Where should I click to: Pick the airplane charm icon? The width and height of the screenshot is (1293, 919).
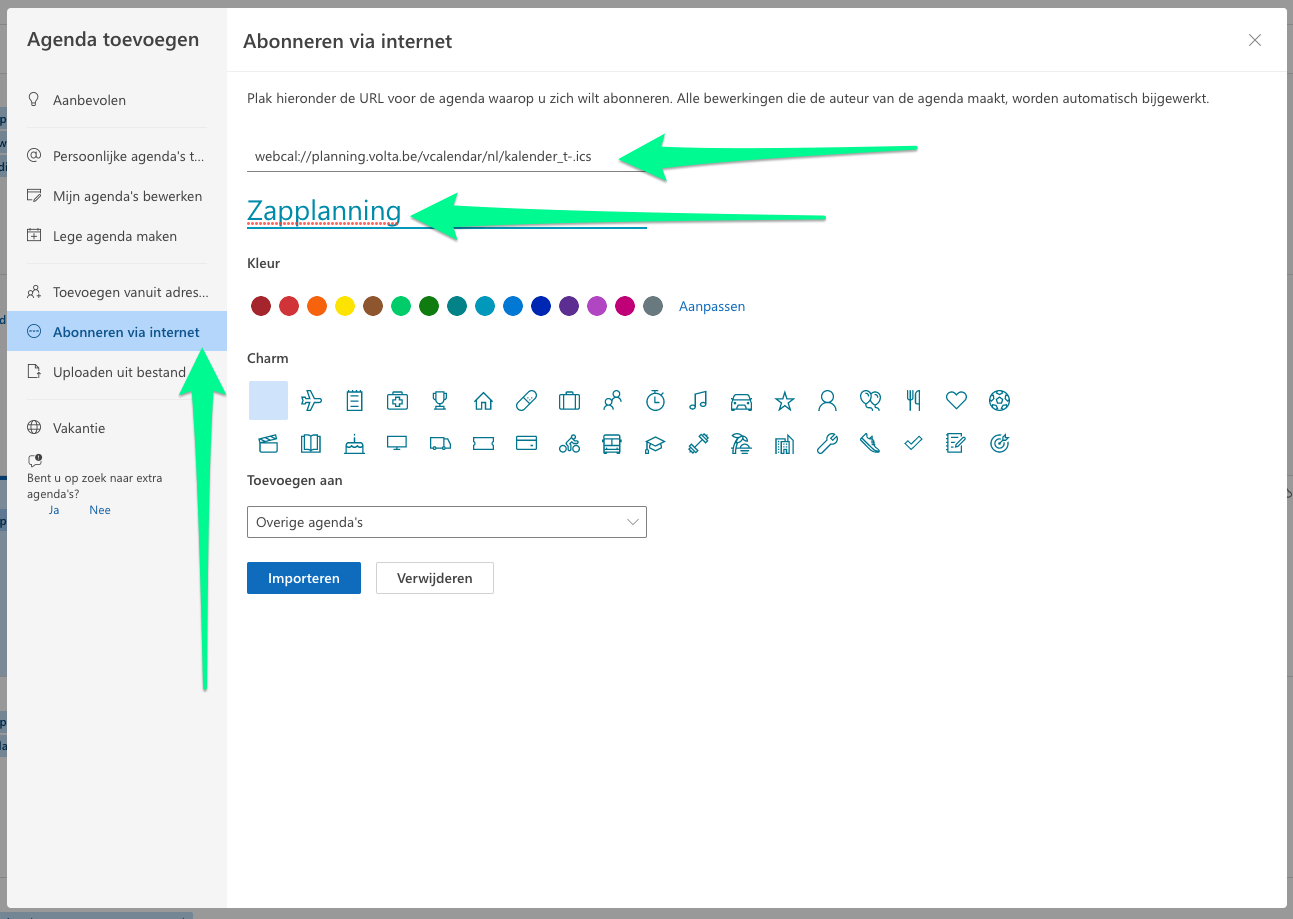311,401
